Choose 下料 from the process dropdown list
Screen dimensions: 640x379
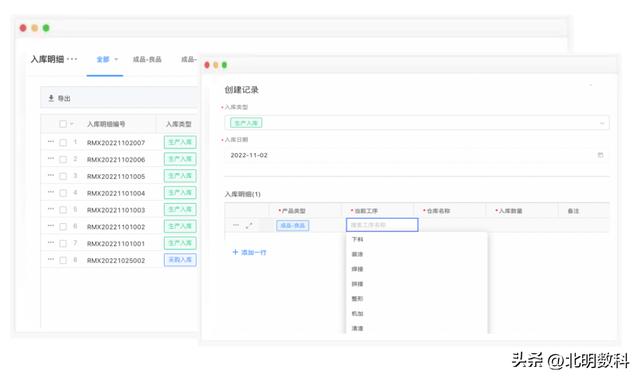point(358,239)
